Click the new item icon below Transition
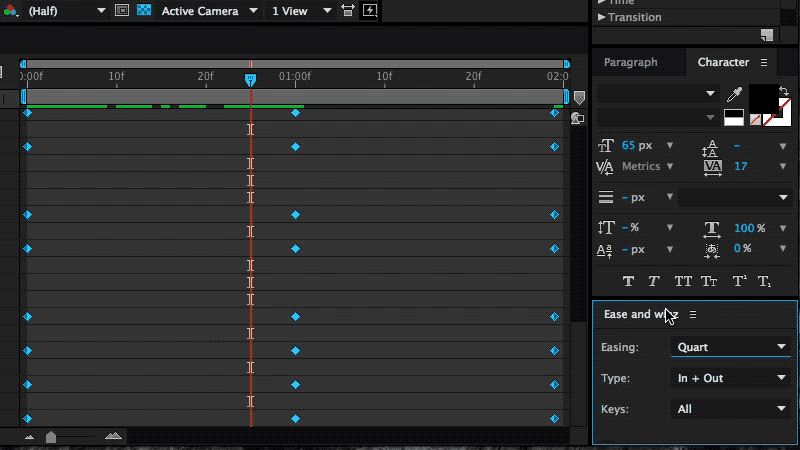The image size is (800, 450). (x=767, y=35)
